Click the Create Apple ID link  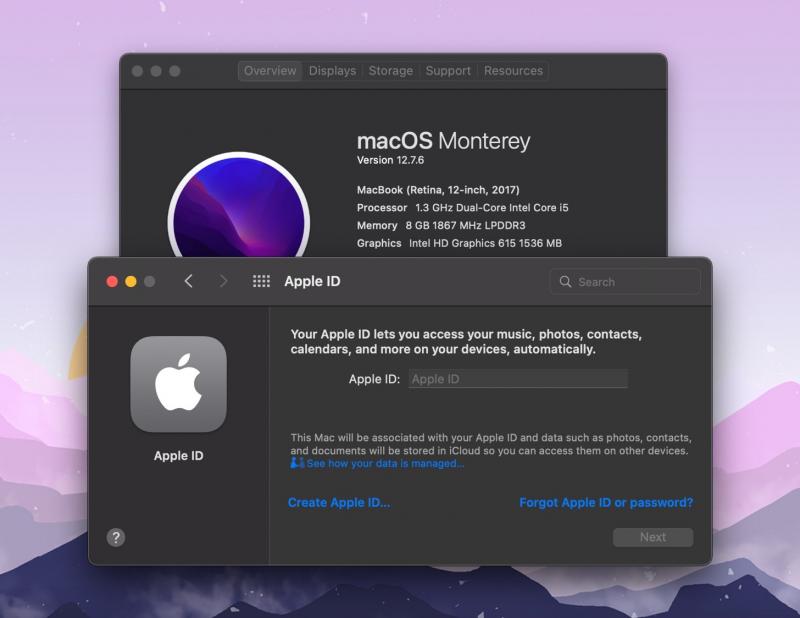click(x=339, y=503)
